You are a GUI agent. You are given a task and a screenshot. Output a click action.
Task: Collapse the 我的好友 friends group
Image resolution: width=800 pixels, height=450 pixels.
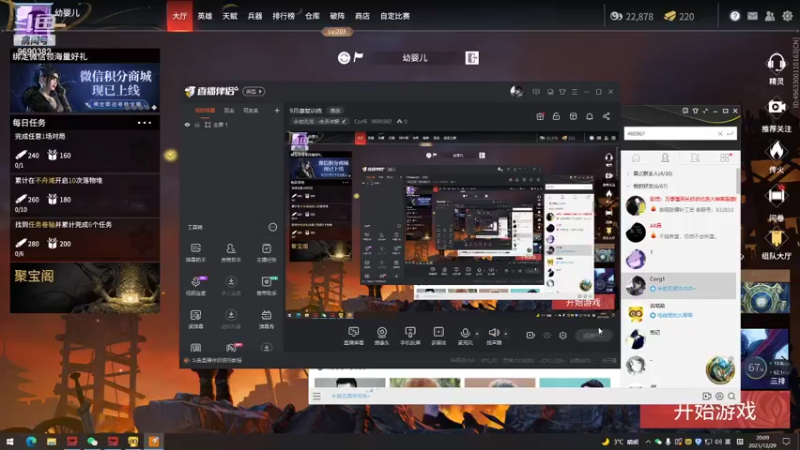[629, 186]
